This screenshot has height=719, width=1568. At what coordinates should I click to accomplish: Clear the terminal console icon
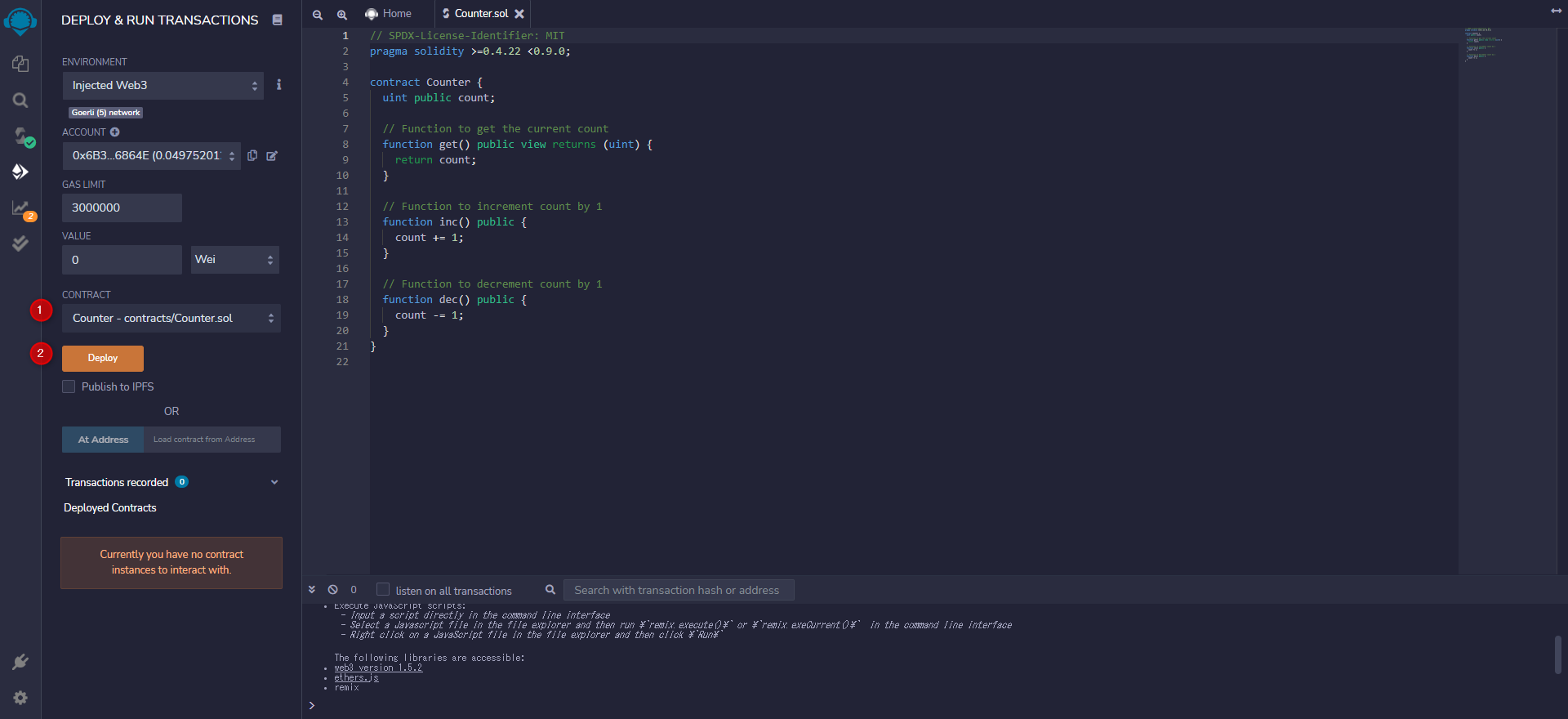pos(333,590)
